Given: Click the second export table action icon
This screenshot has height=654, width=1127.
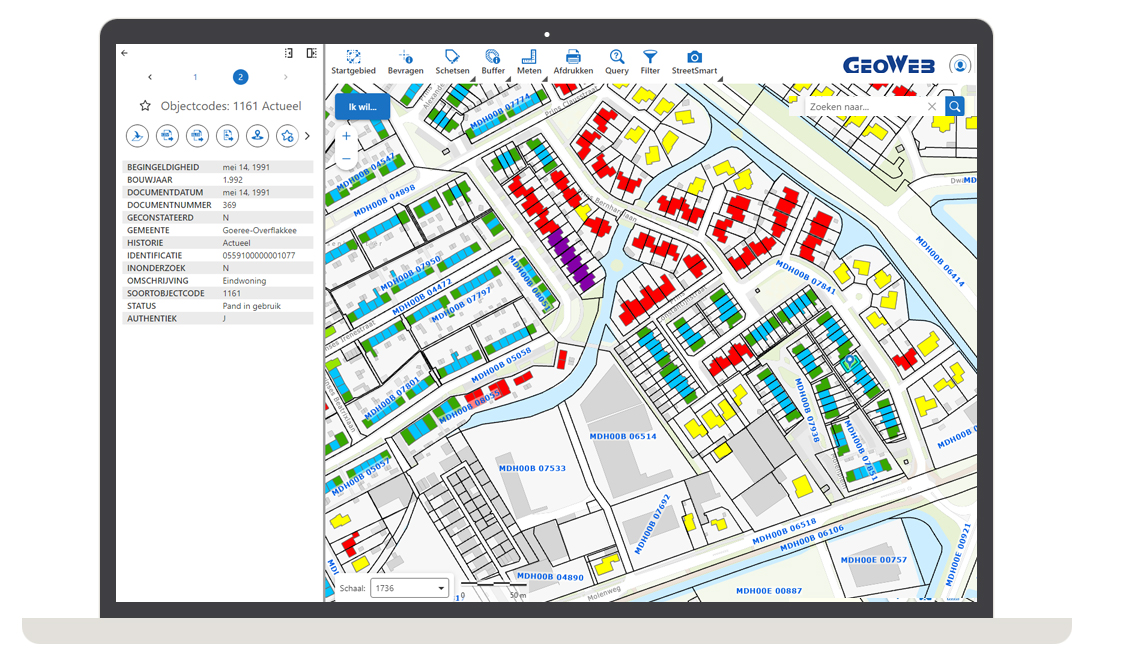Looking at the screenshot, I should 198,136.
